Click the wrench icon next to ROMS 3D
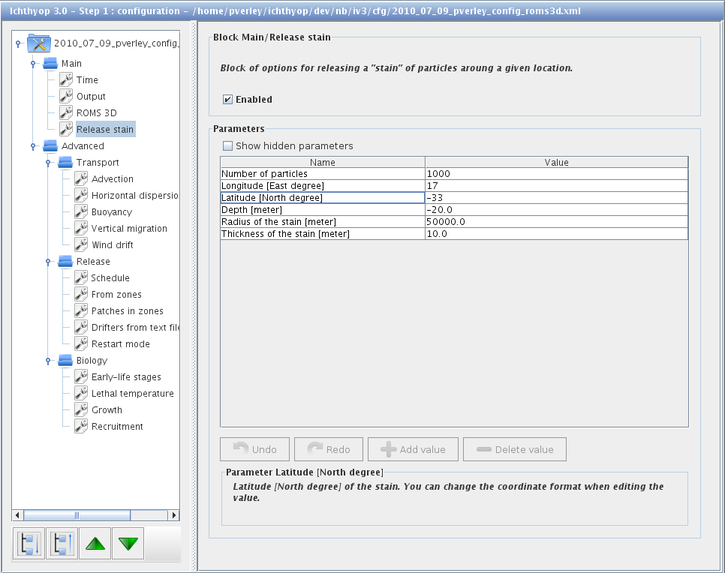 [x=66, y=113]
